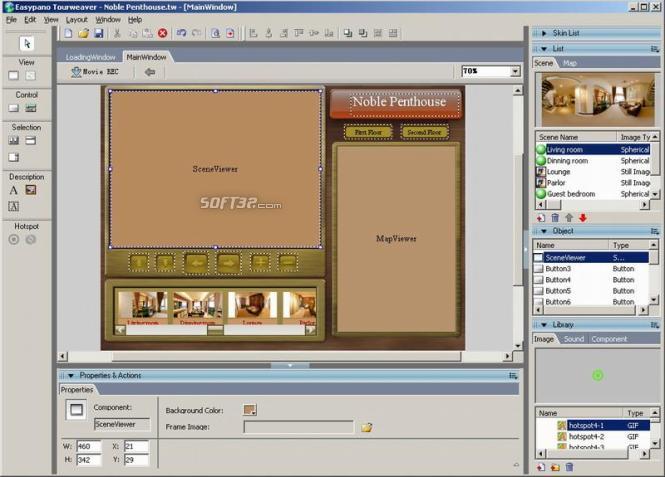Click the panorama preview thumbnail

click(597, 99)
